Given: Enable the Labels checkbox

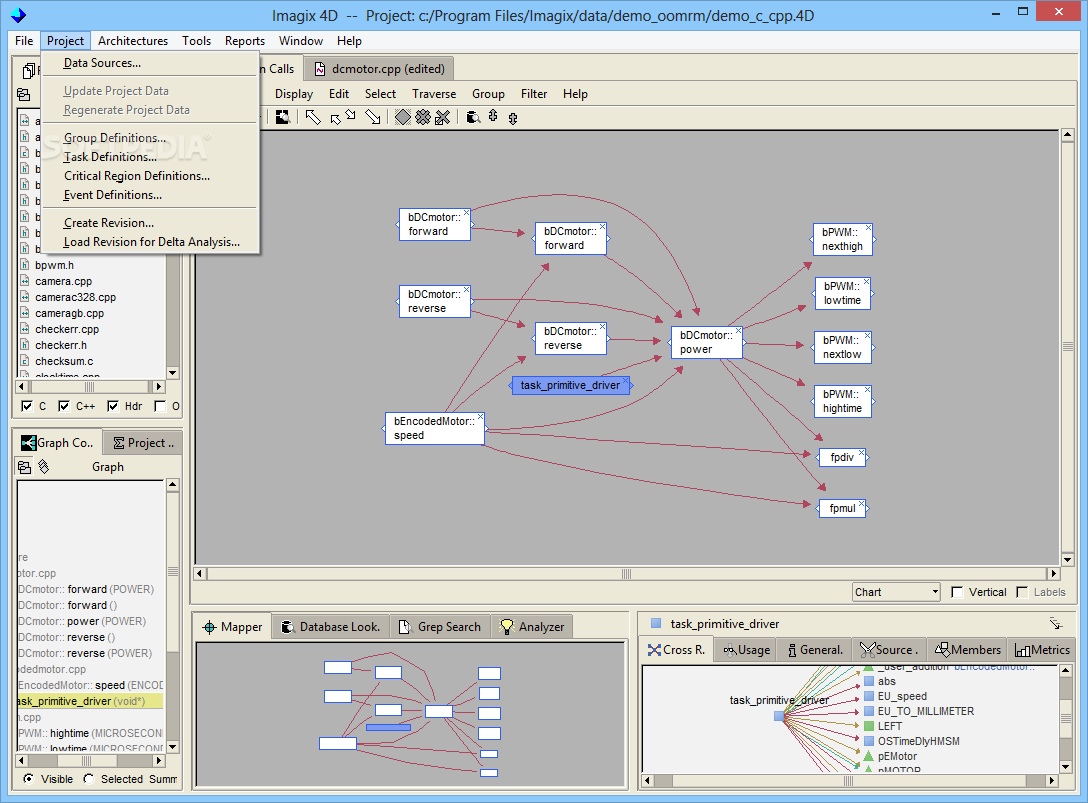Looking at the screenshot, I should [1021, 592].
